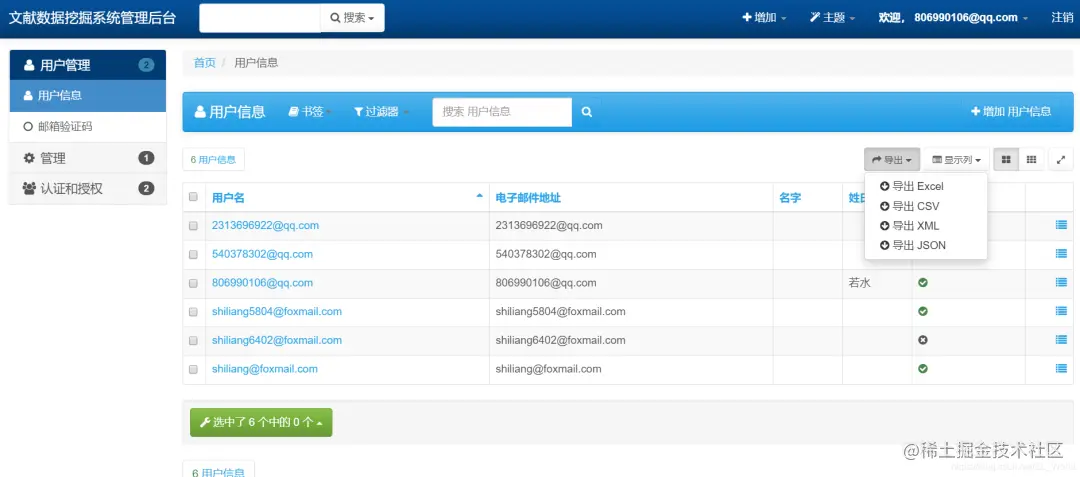Open user link 2313696922@qq.com
The height and width of the screenshot is (477, 1080).
(265, 225)
